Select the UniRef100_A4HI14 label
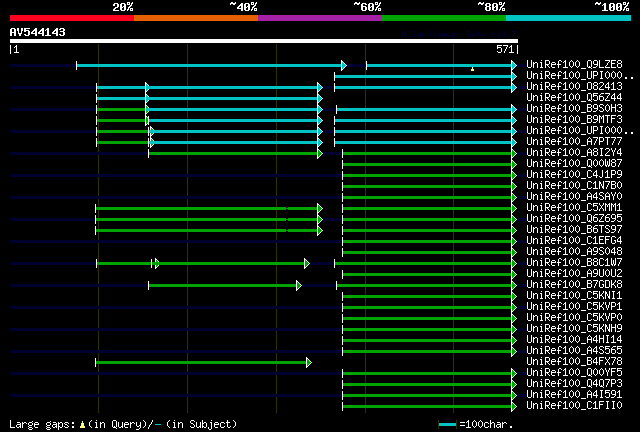The width and height of the screenshot is (640, 432). (x=574, y=340)
